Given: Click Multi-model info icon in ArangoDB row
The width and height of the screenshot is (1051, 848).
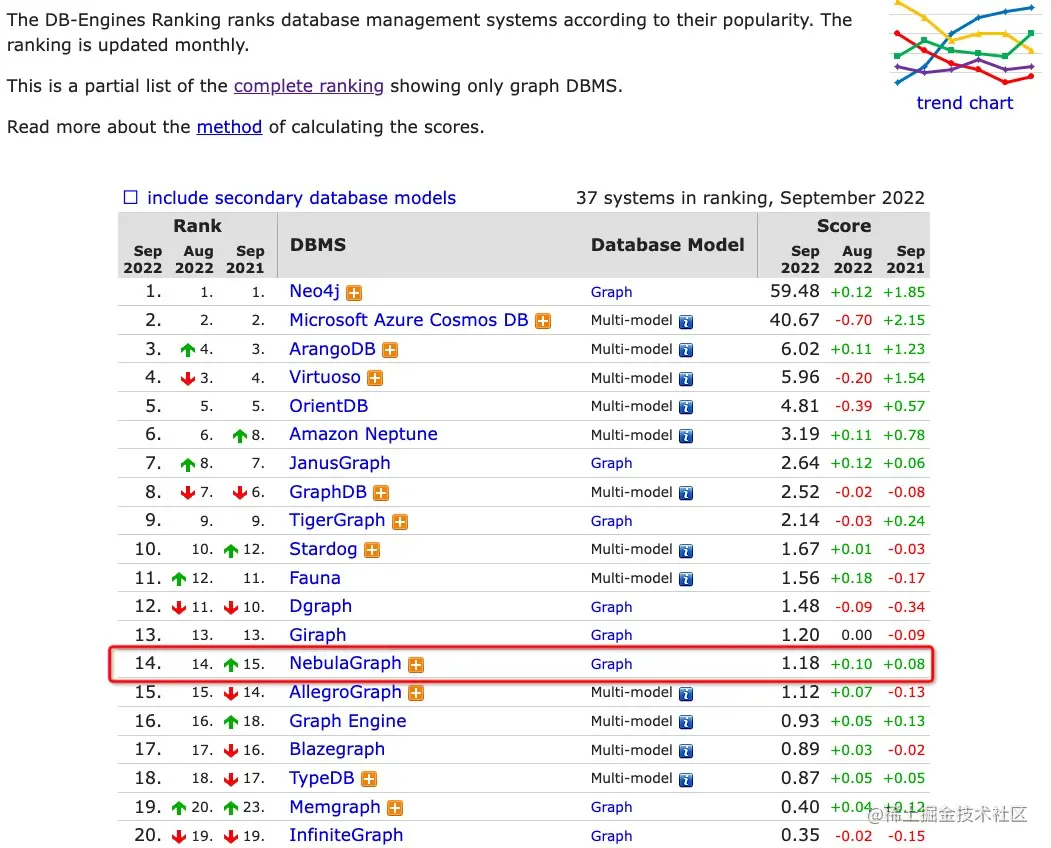Looking at the screenshot, I should tap(686, 351).
